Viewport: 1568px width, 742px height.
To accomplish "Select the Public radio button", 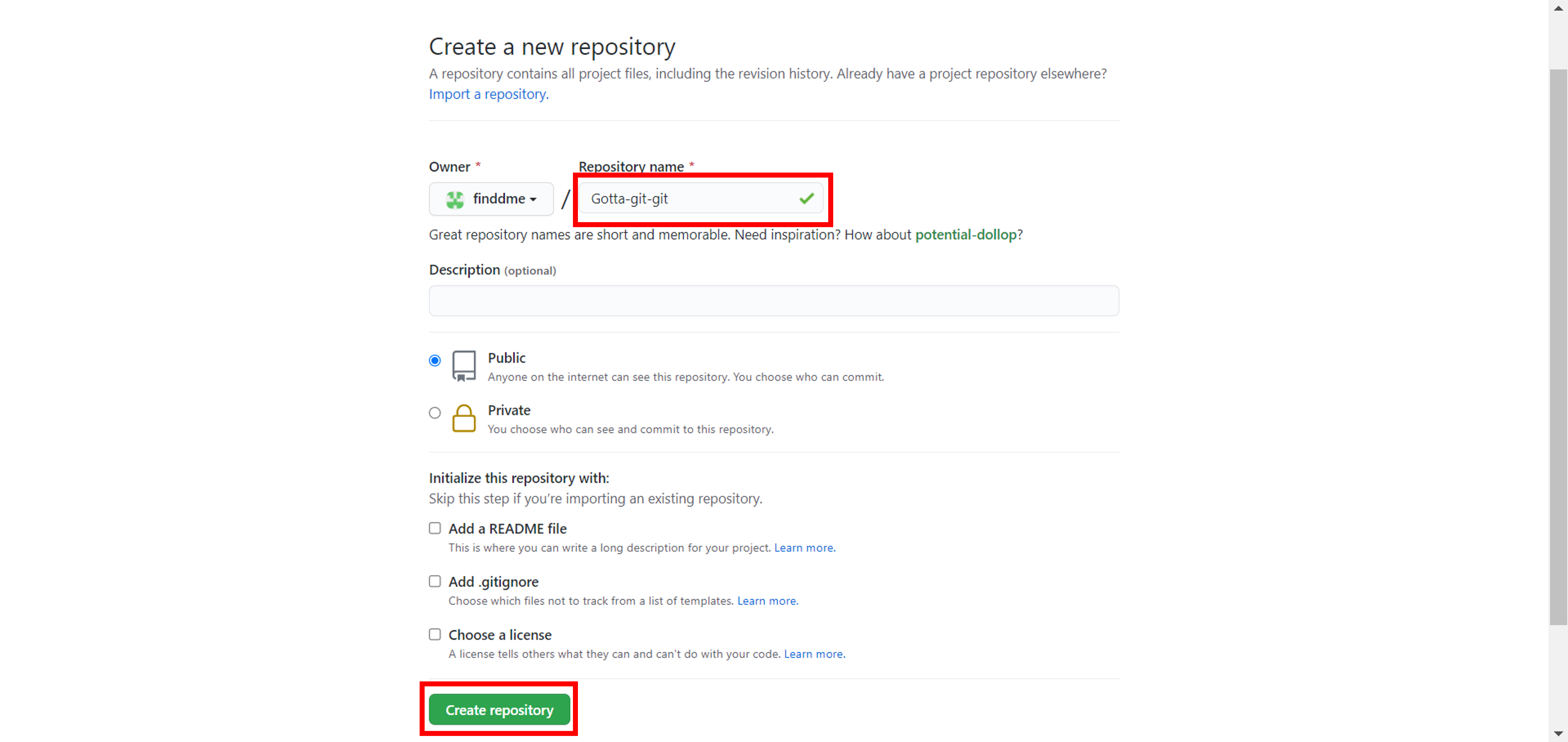I will coord(435,360).
